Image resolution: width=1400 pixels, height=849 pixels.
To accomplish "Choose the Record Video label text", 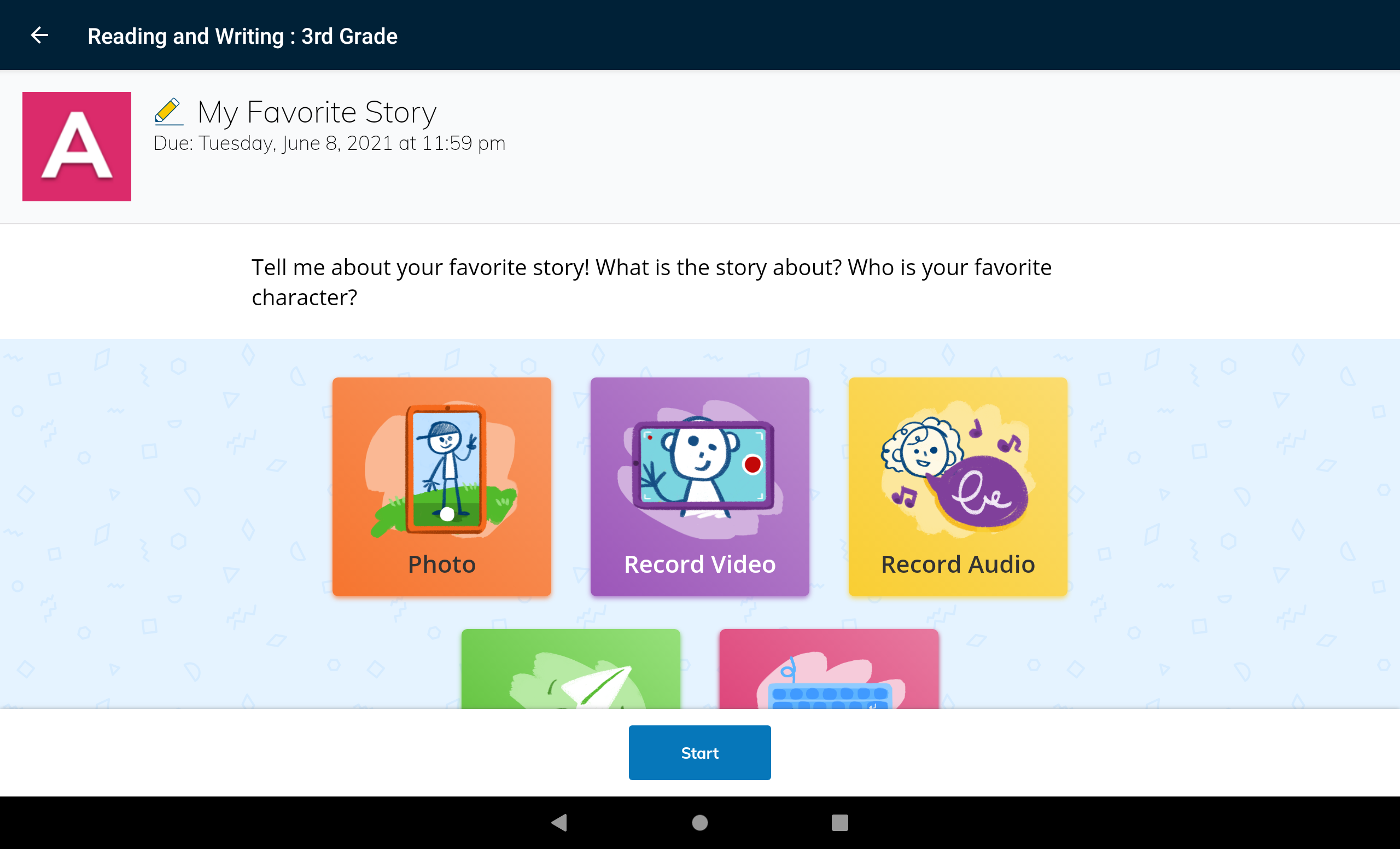I will pyautogui.click(x=699, y=564).
